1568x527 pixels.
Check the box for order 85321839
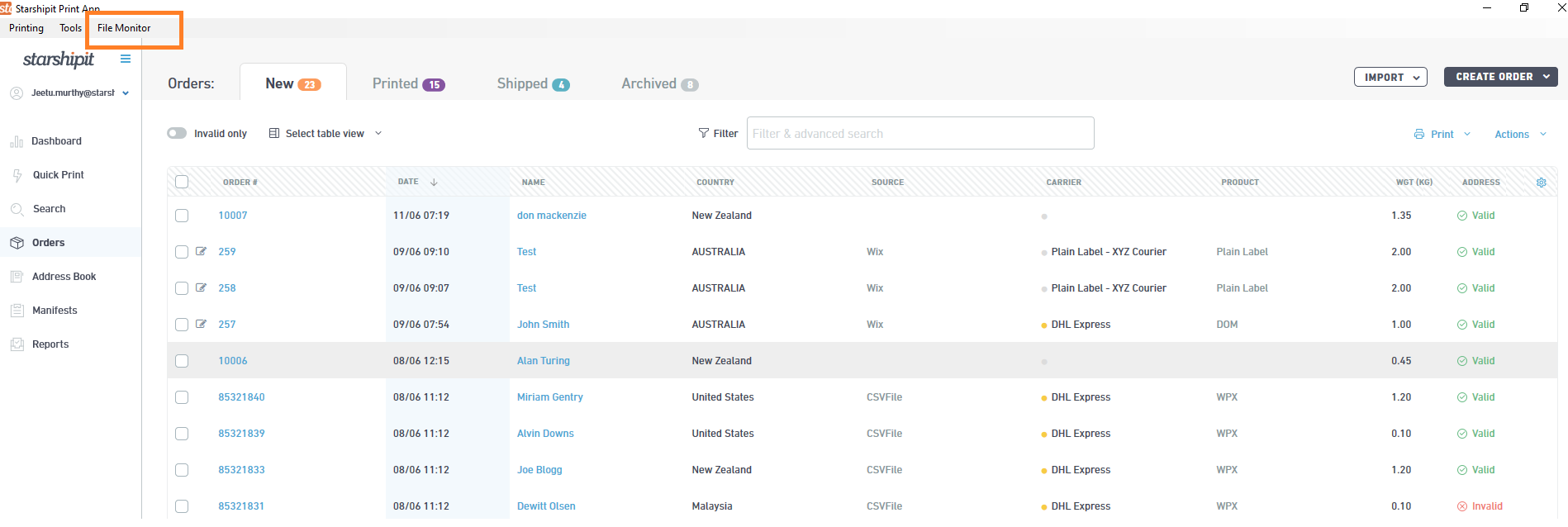tap(182, 434)
